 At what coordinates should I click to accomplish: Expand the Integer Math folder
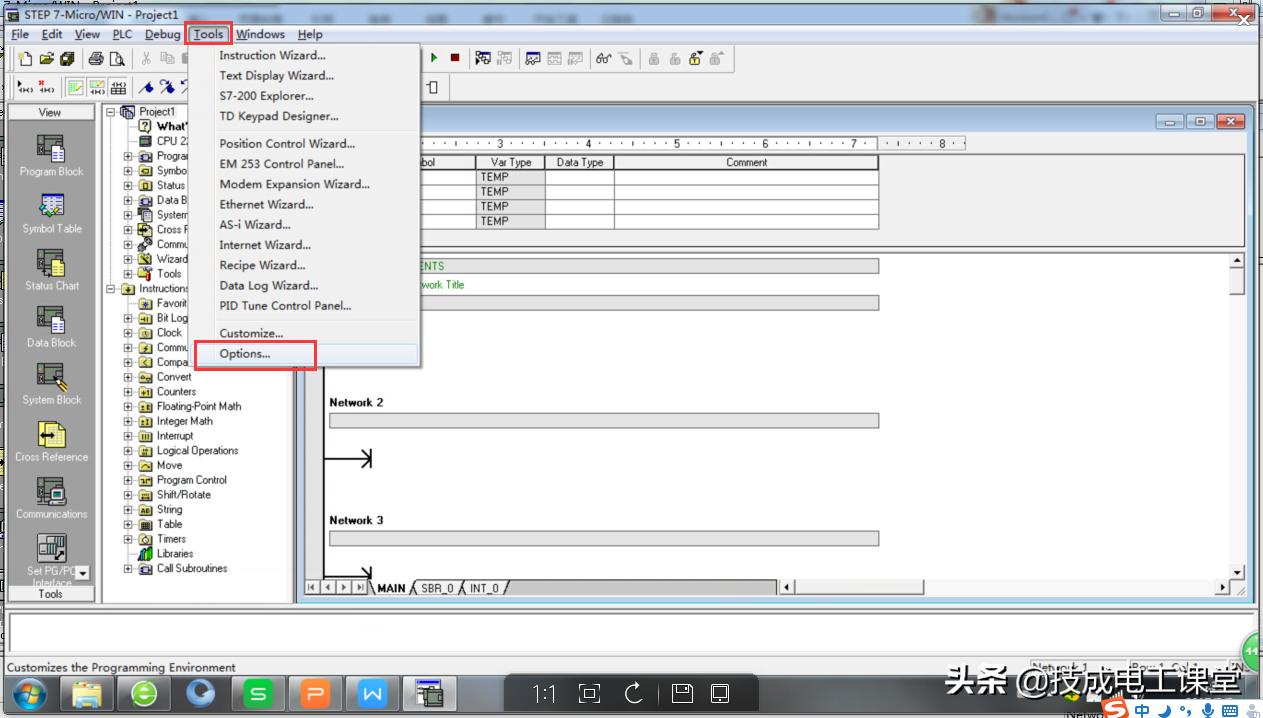click(128, 421)
